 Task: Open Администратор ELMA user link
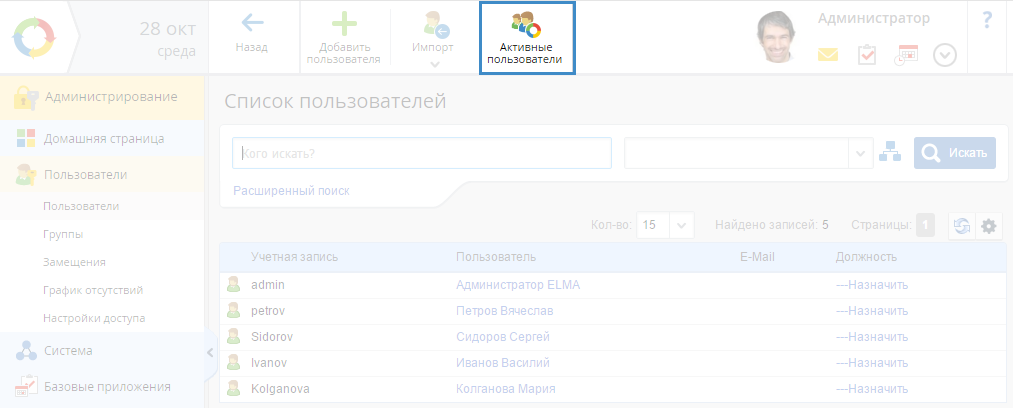[518, 285]
